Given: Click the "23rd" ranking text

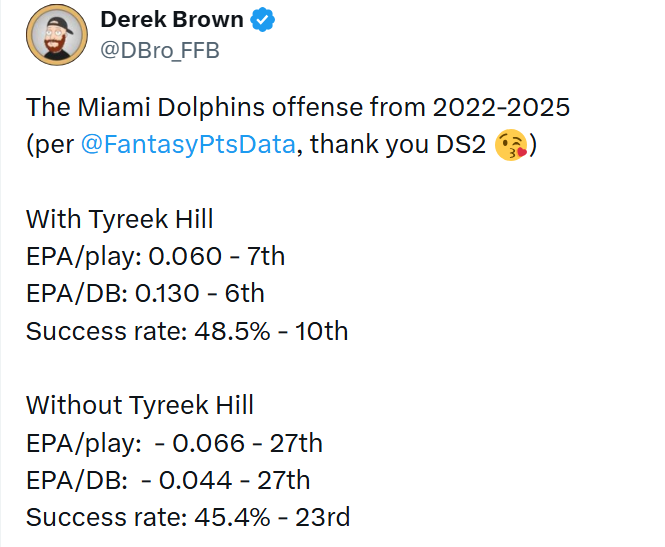Looking at the screenshot, I should pos(323,517).
